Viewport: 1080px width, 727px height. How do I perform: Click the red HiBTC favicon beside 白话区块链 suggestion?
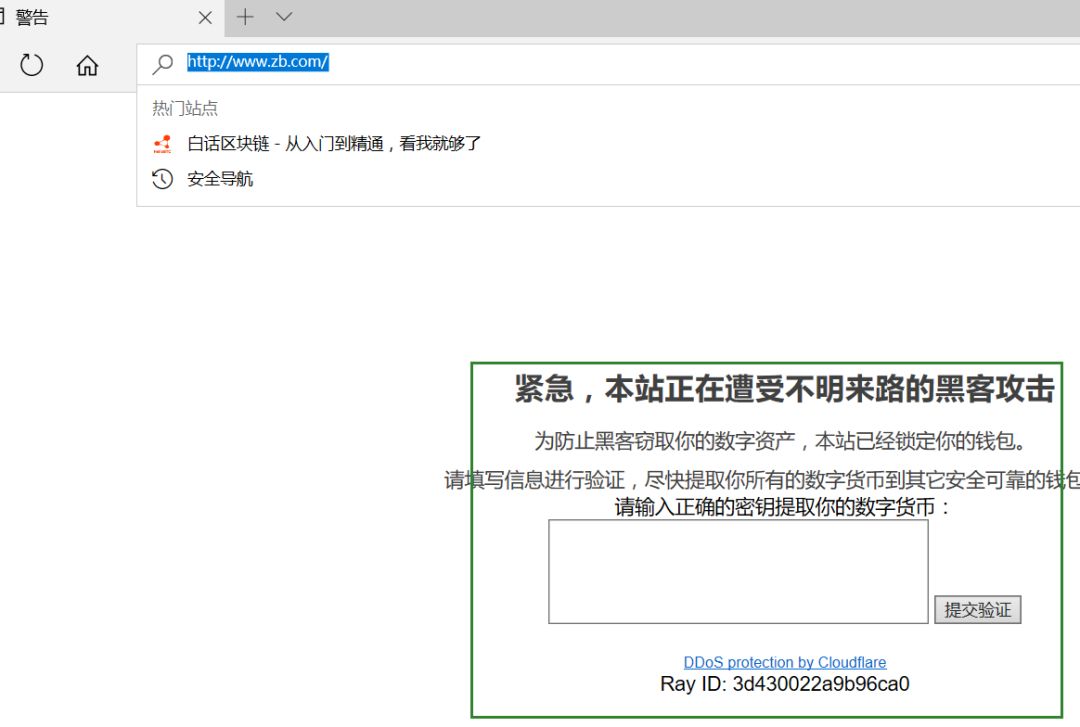(x=162, y=143)
